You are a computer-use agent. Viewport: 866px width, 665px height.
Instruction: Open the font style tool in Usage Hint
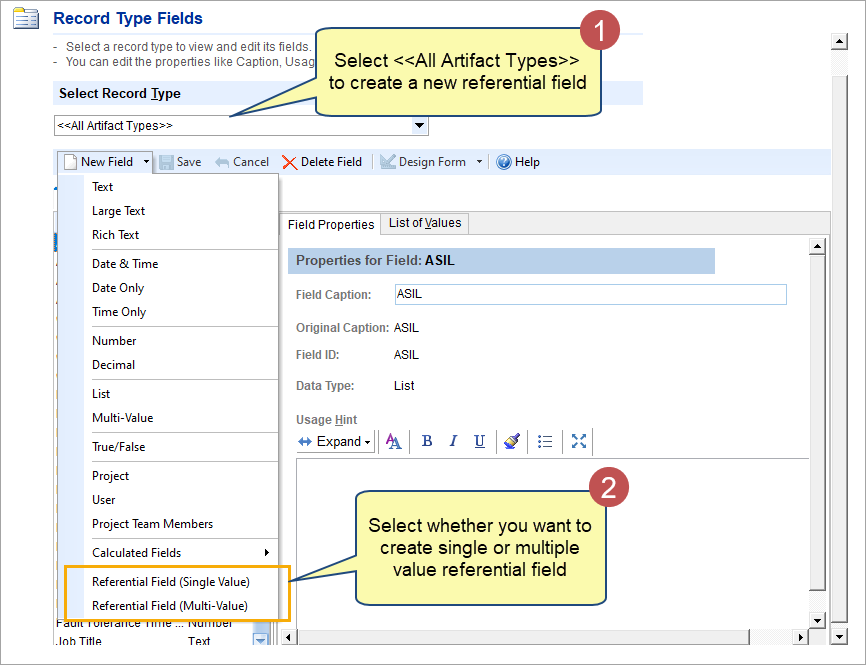pos(394,441)
